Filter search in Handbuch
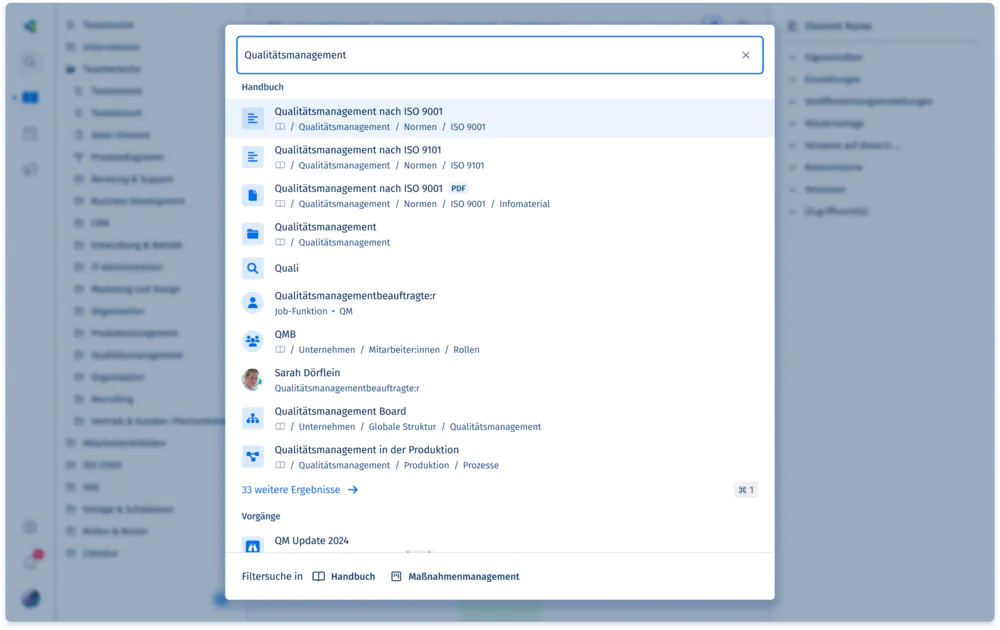The image size is (1000, 630). 344,577
